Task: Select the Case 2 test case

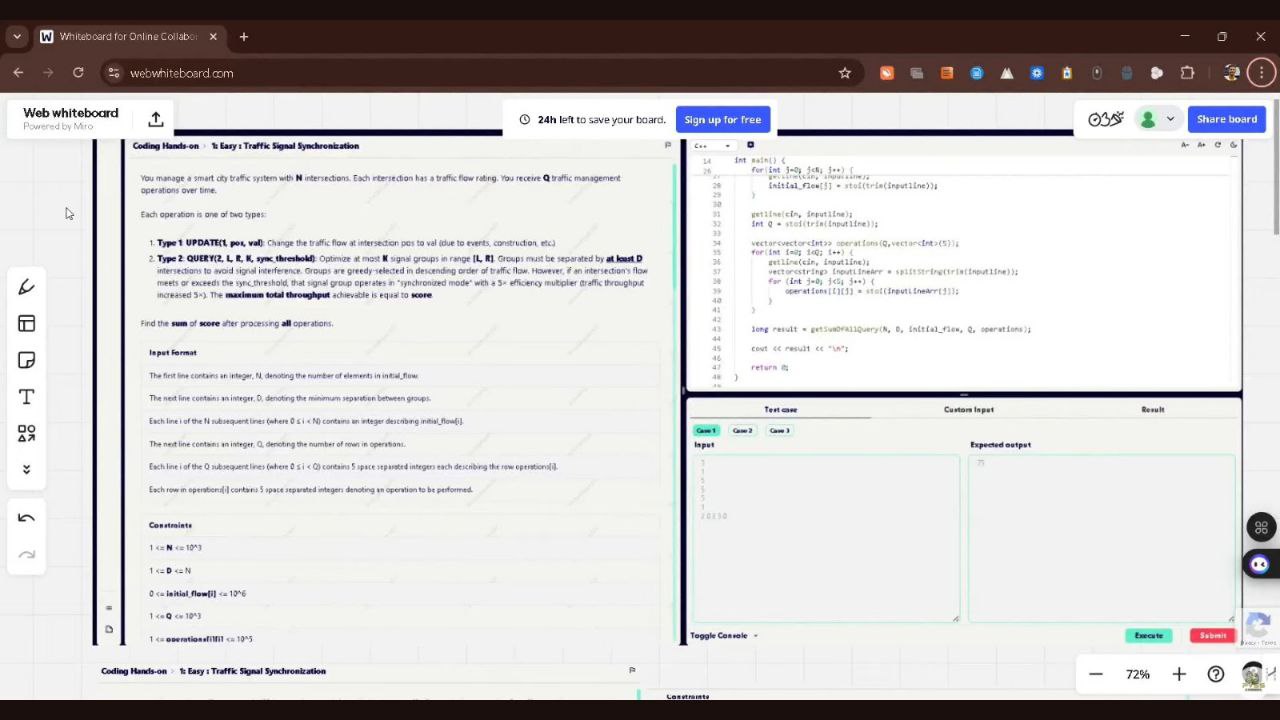Action: click(742, 431)
